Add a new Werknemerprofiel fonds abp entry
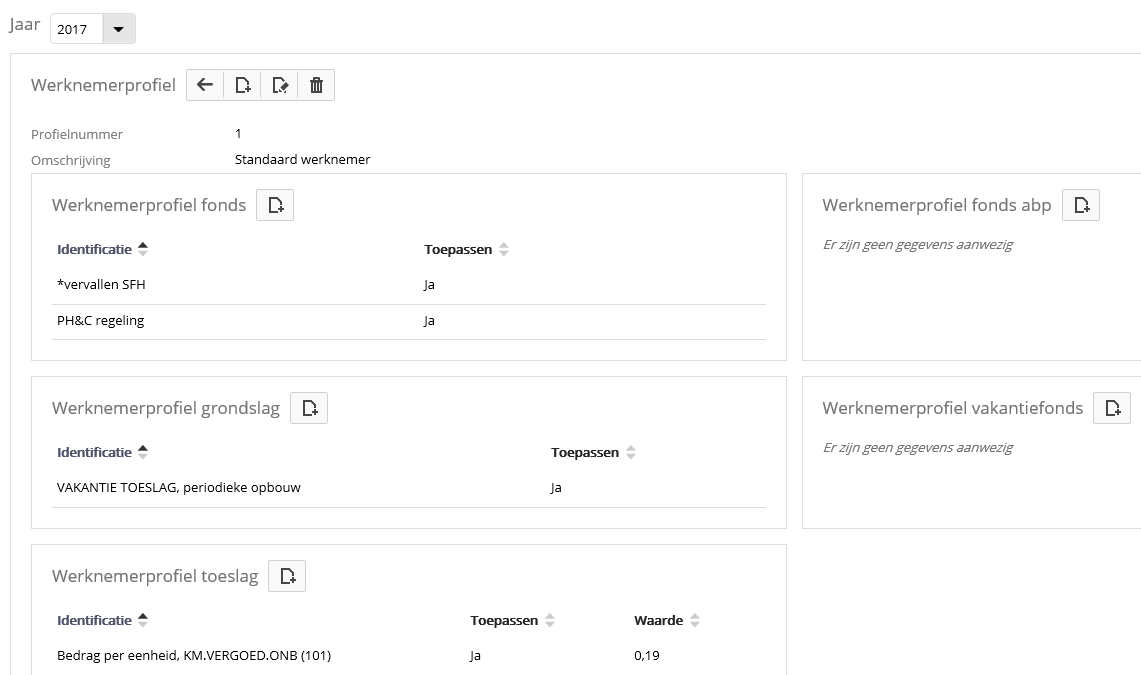Screen dimensions: 1141x675 tap(1081, 205)
